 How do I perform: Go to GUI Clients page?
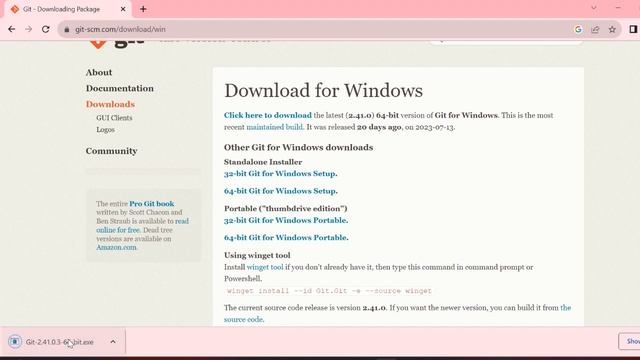click(x=114, y=118)
